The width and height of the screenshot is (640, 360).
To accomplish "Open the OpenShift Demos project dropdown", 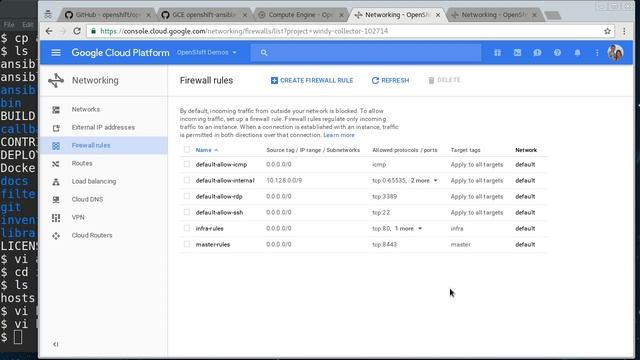I will (x=207, y=53).
